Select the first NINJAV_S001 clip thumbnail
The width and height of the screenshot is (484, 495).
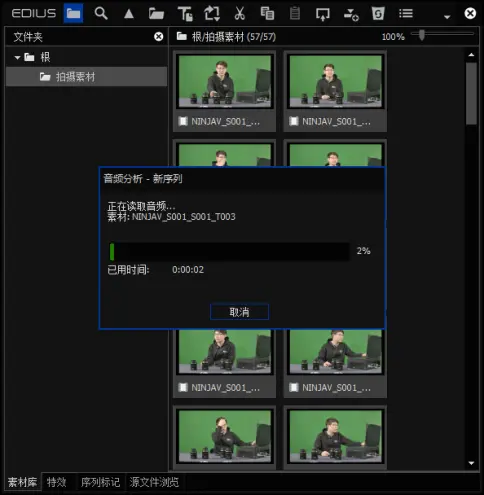pyautogui.click(x=225, y=91)
